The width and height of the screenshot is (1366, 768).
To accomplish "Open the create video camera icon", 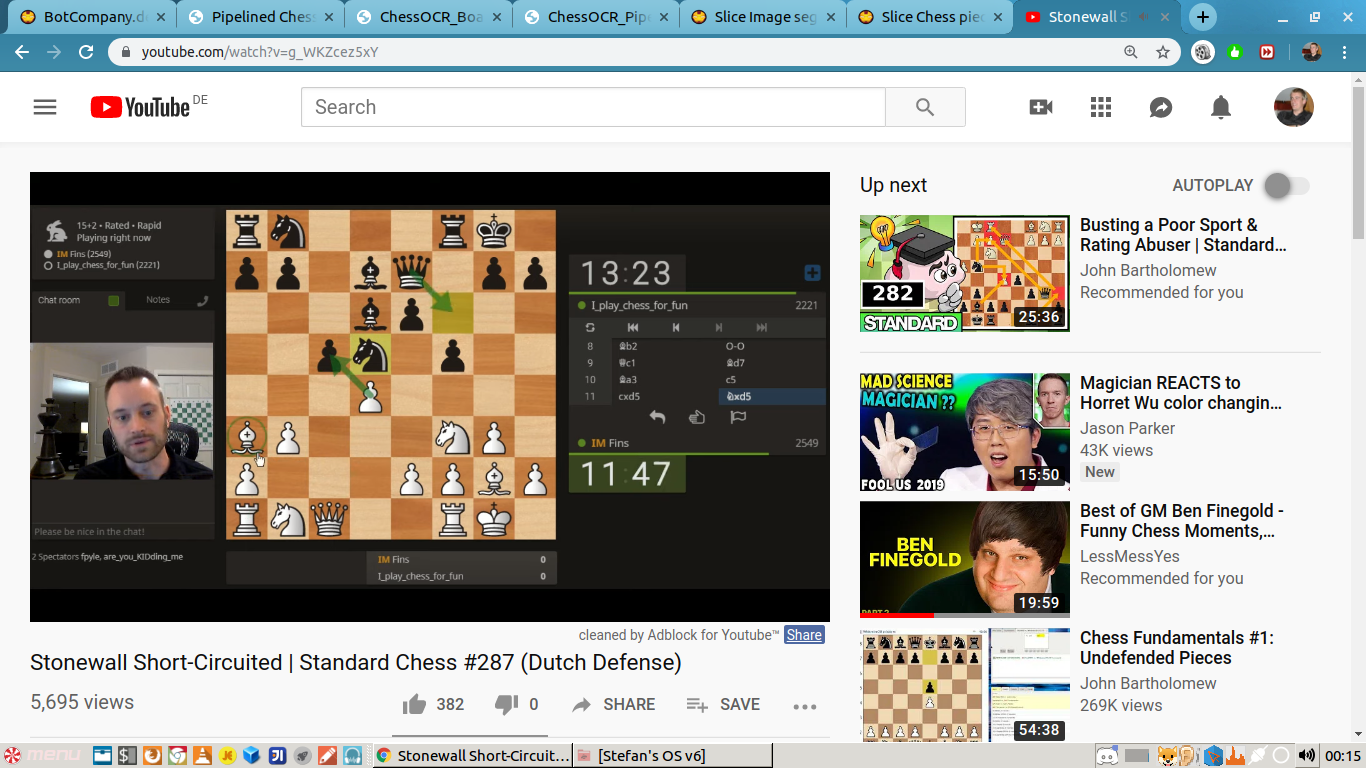I will pyautogui.click(x=1041, y=107).
